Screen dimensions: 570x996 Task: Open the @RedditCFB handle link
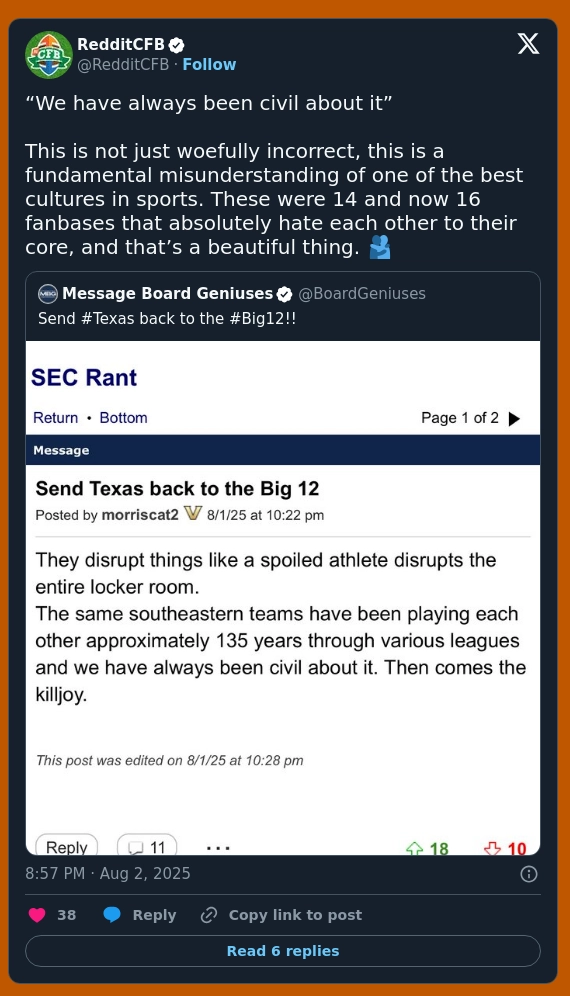coord(123,65)
